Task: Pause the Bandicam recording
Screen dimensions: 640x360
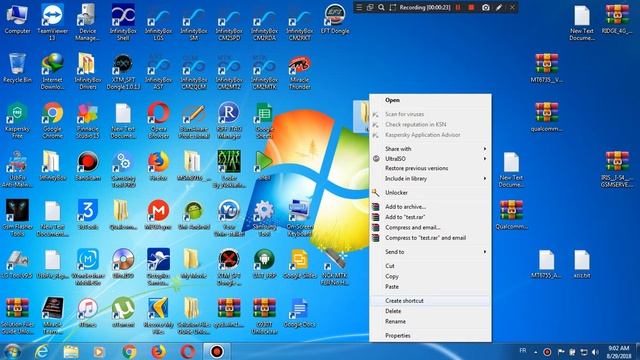Action: [x=458, y=7]
